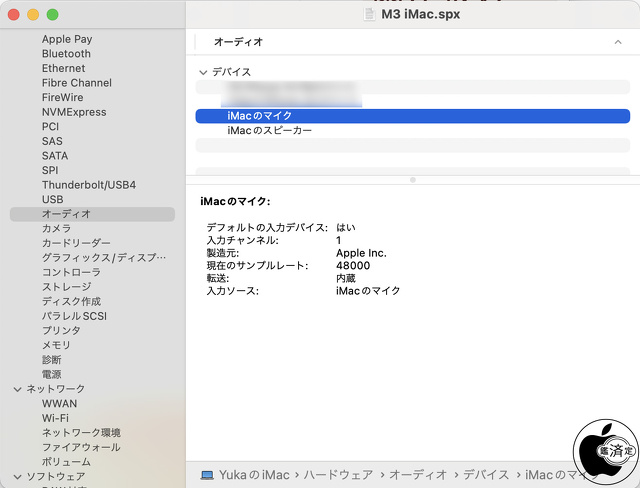Click the M3 iMac.spx window title

coord(420,14)
